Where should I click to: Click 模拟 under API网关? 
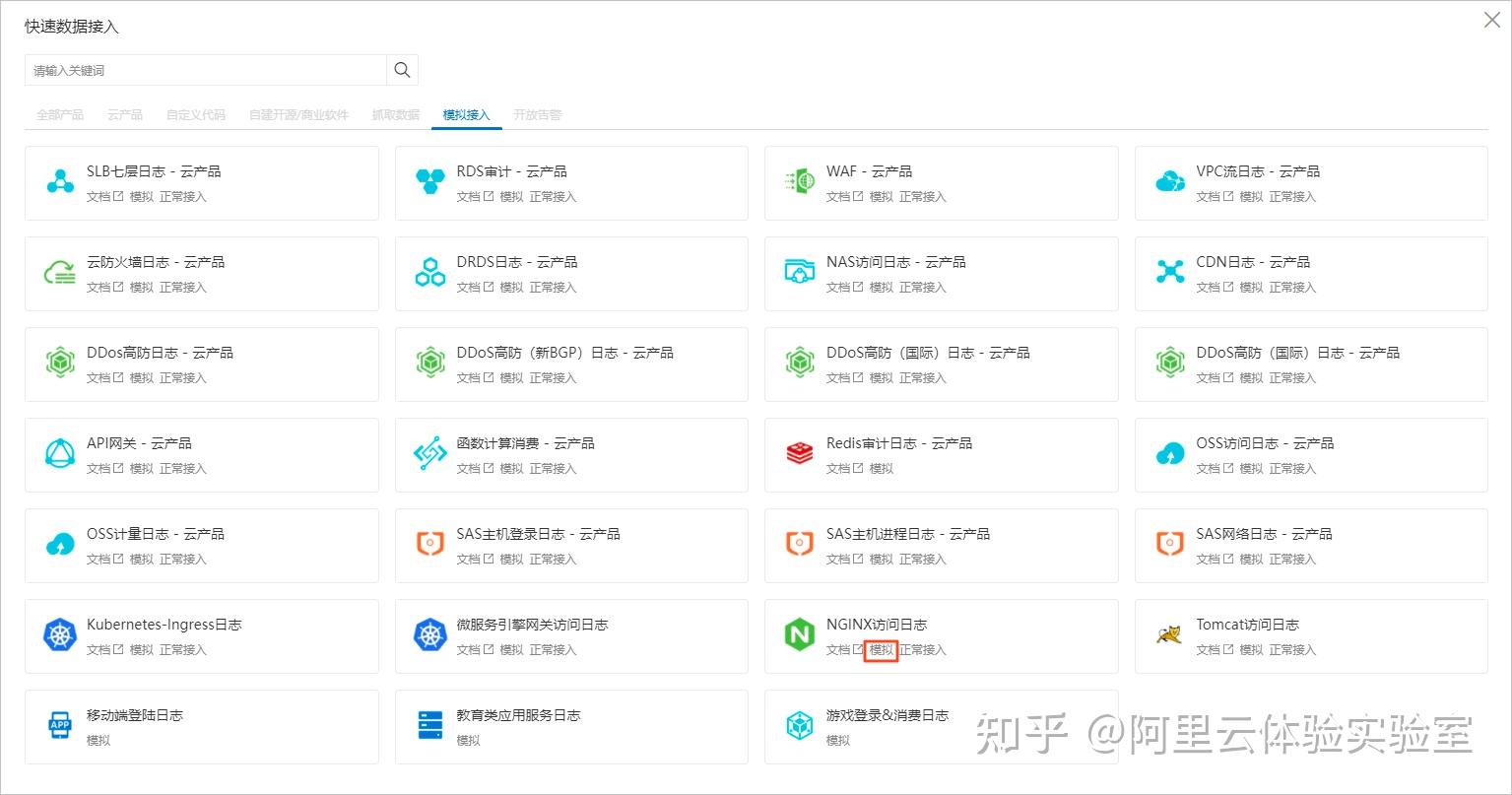(142, 469)
